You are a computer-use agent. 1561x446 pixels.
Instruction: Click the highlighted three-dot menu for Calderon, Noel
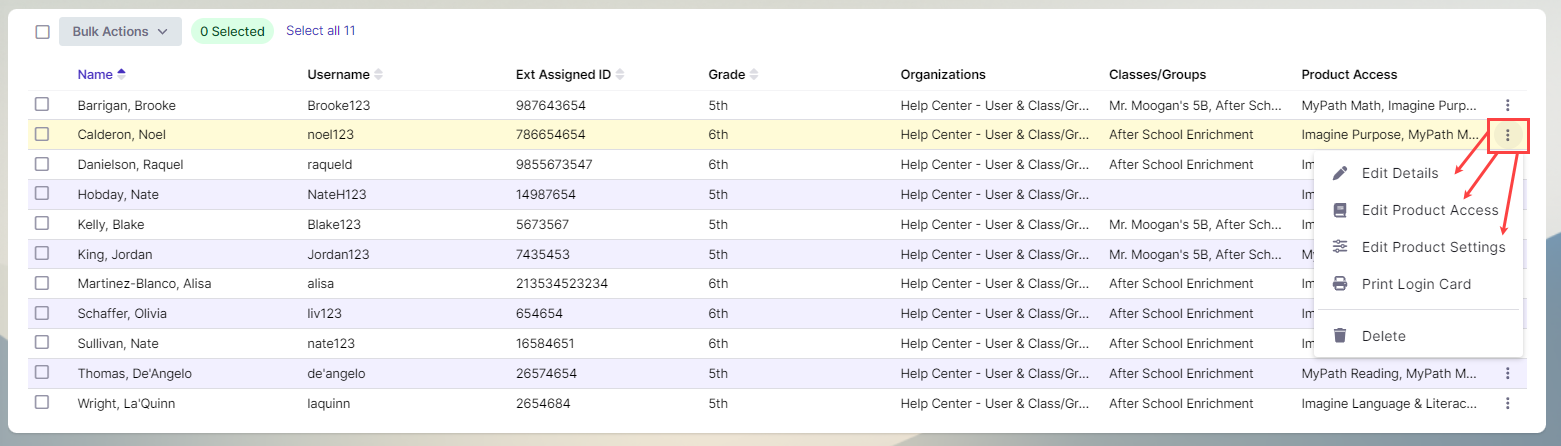click(x=1508, y=135)
